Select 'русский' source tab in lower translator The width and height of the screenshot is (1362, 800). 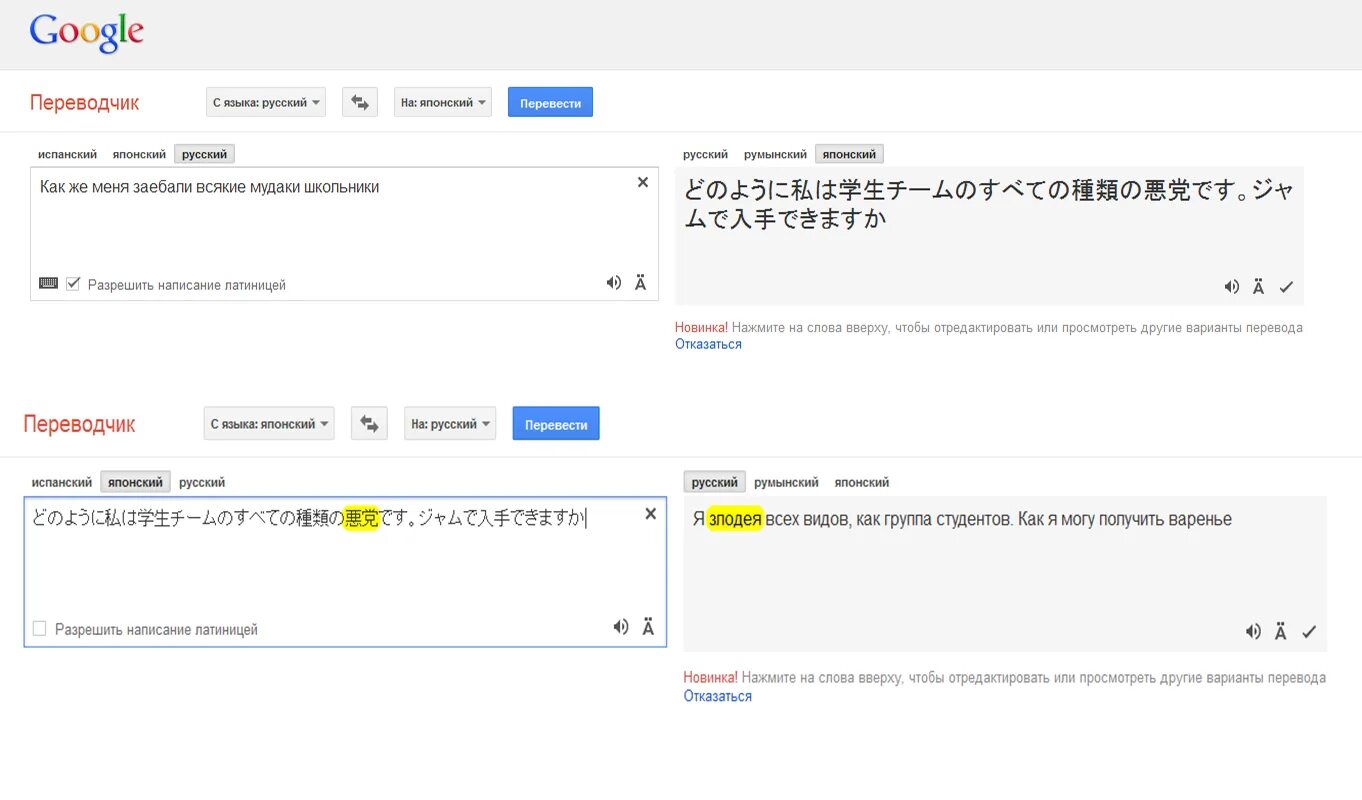pos(202,482)
